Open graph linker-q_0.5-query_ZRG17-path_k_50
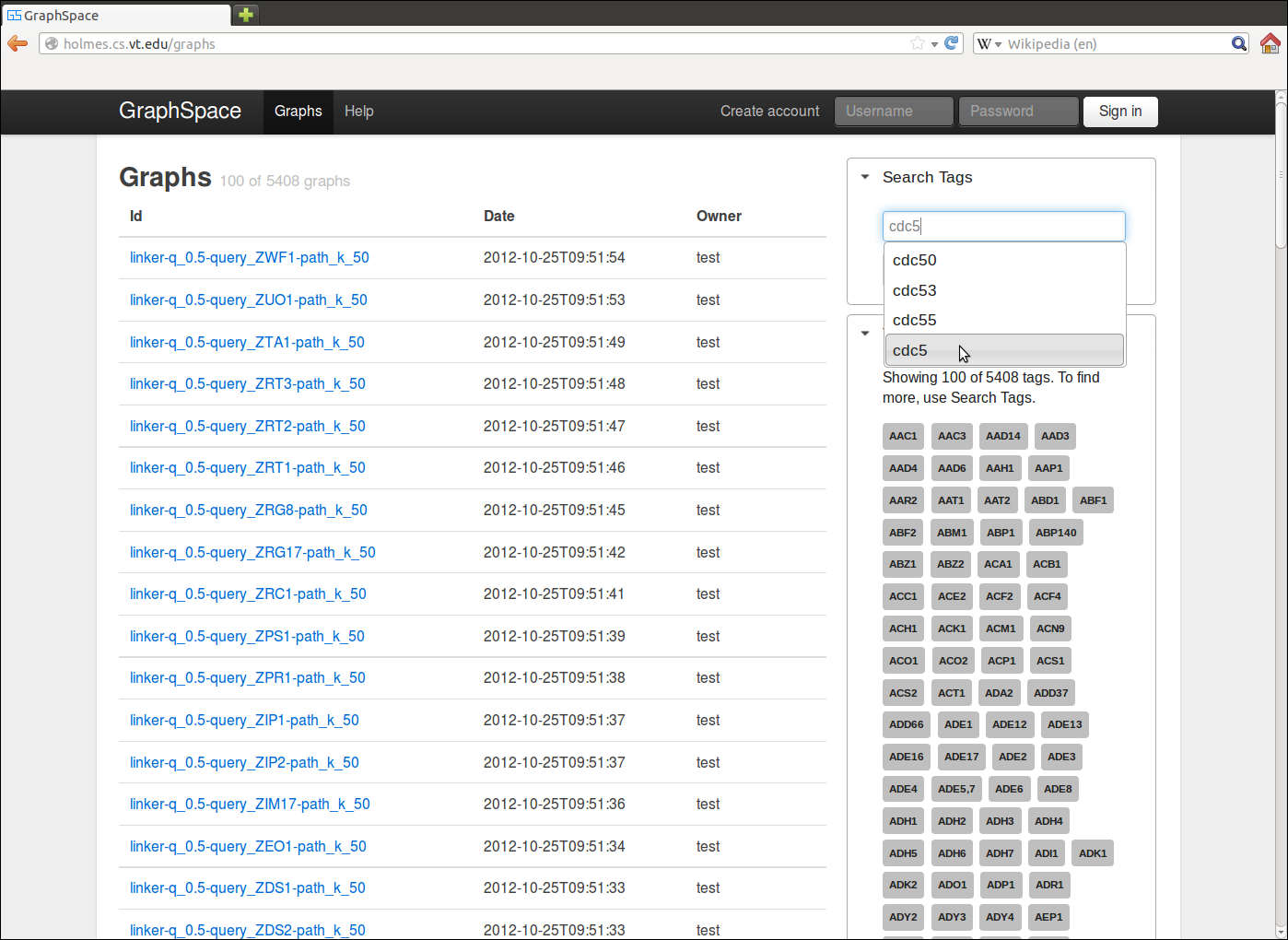 252,553
